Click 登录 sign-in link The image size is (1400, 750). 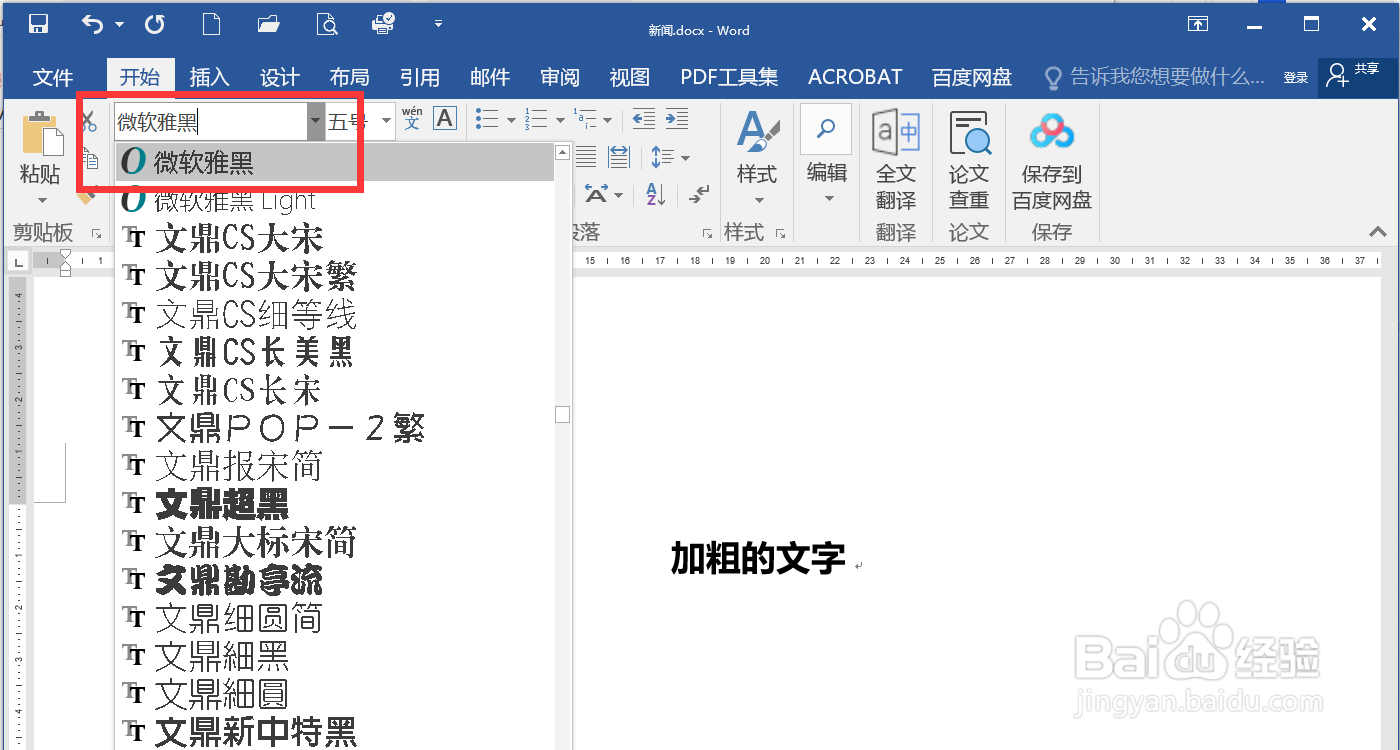click(1295, 78)
